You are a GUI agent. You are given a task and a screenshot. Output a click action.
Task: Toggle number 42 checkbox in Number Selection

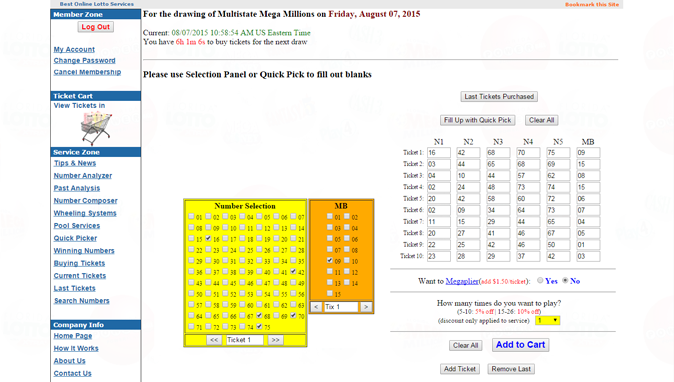click(293, 271)
